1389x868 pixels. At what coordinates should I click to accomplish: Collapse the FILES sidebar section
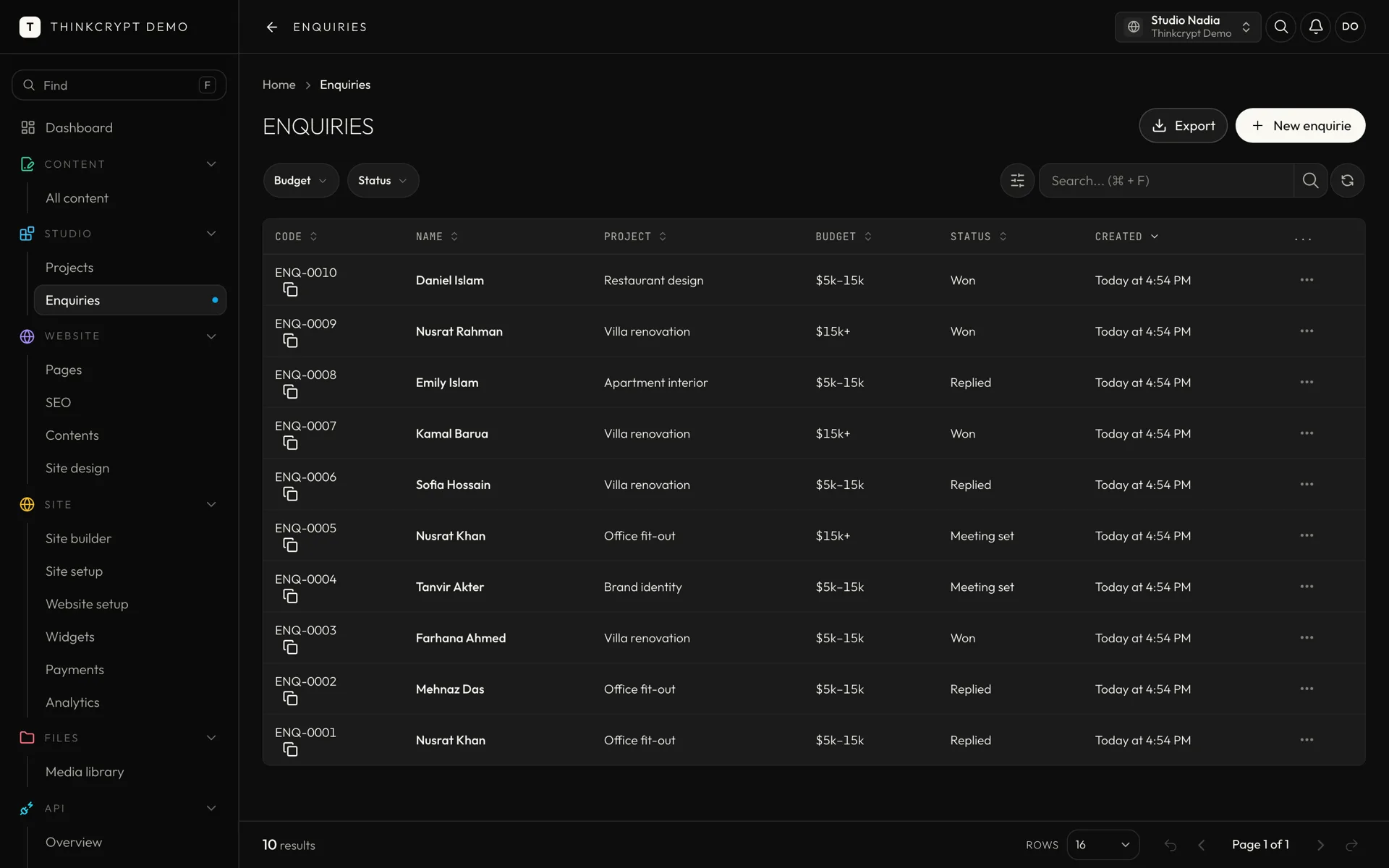tap(211, 738)
